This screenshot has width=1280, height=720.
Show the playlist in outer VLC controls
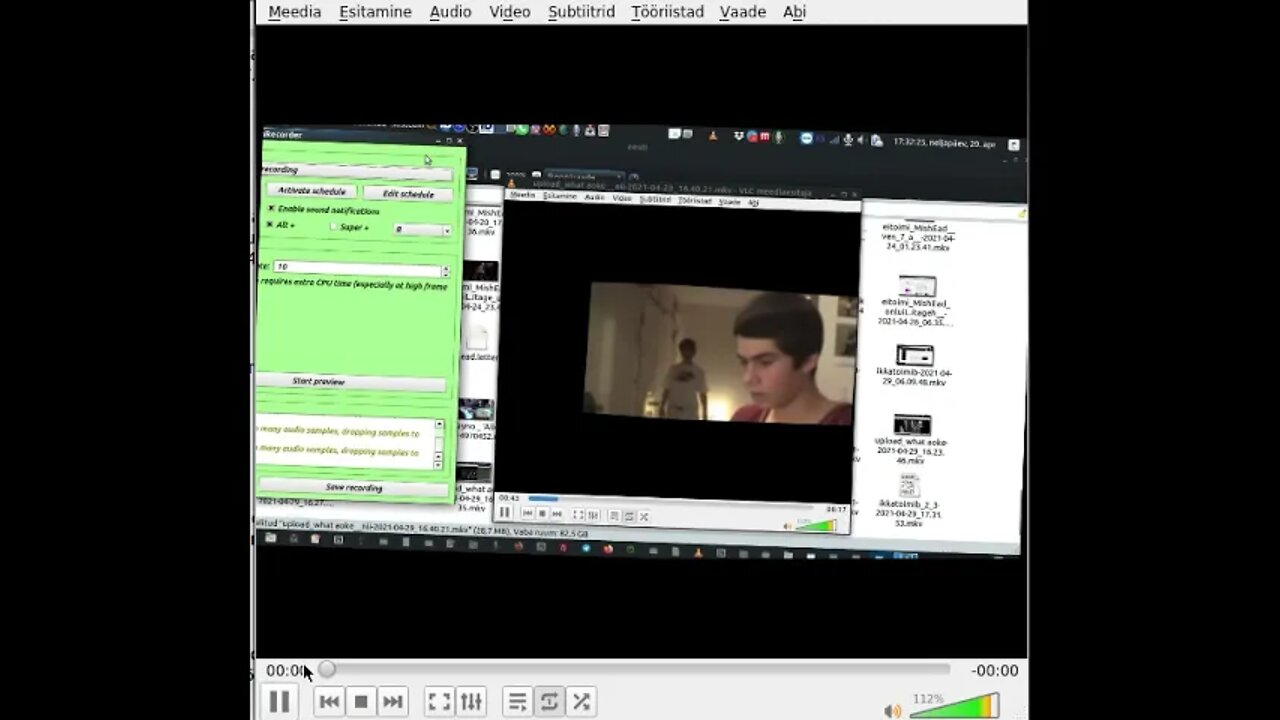click(517, 702)
